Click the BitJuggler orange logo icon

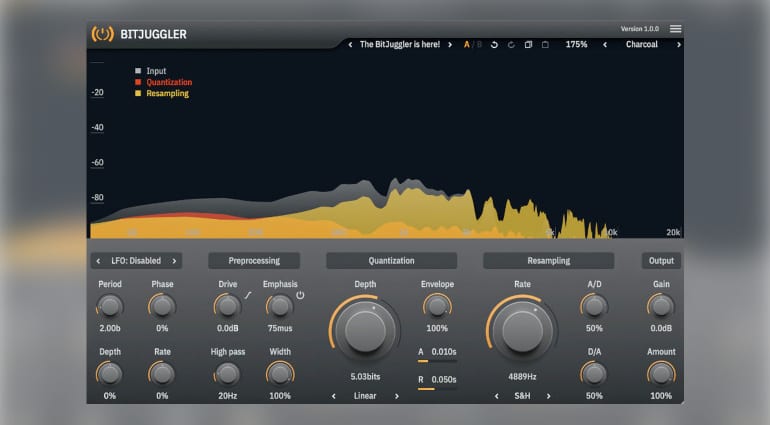102,34
